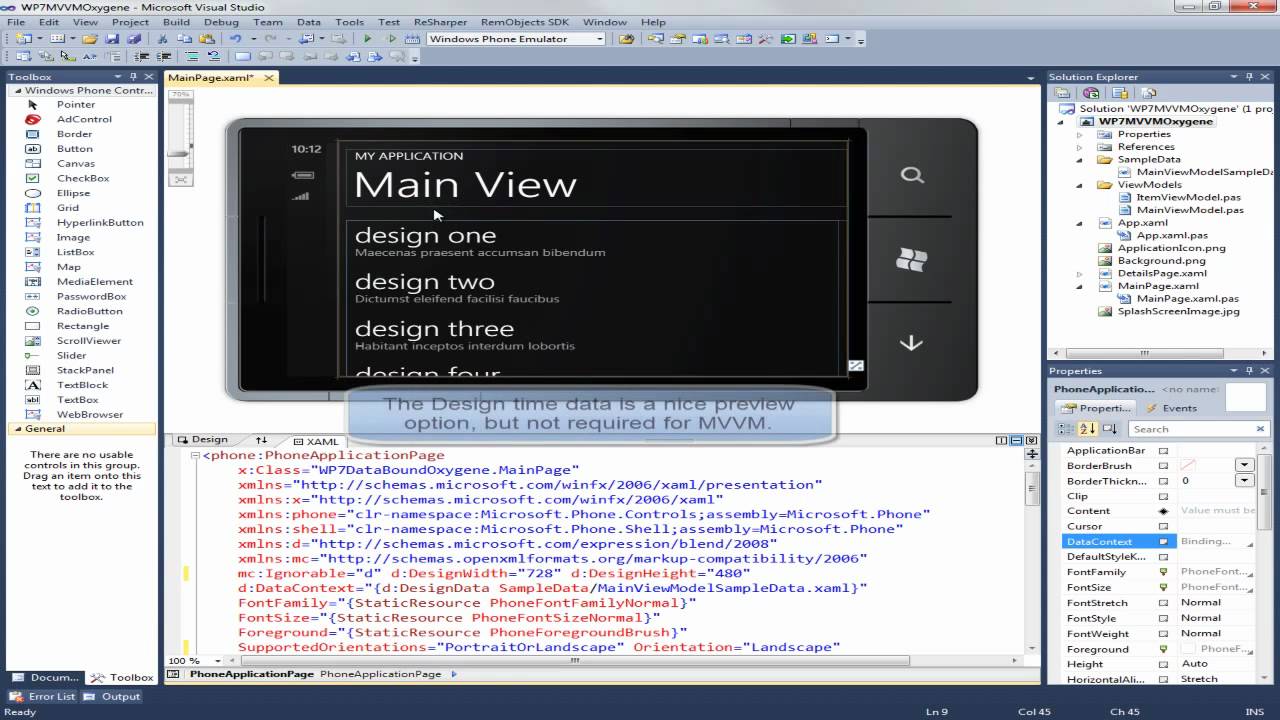This screenshot has height=720, width=1280.
Task: Click the DataContext property marker square
Action: [x=1163, y=541]
